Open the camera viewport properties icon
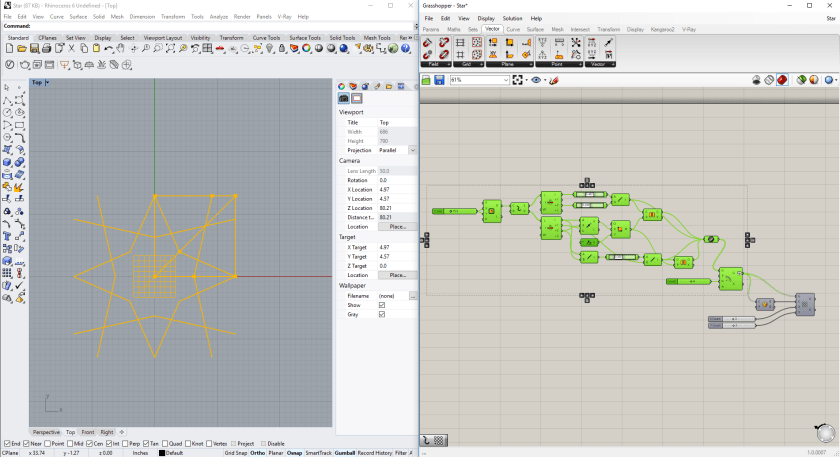Image resolution: width=840 pixels, height=457 pixels. coord(344,98)
